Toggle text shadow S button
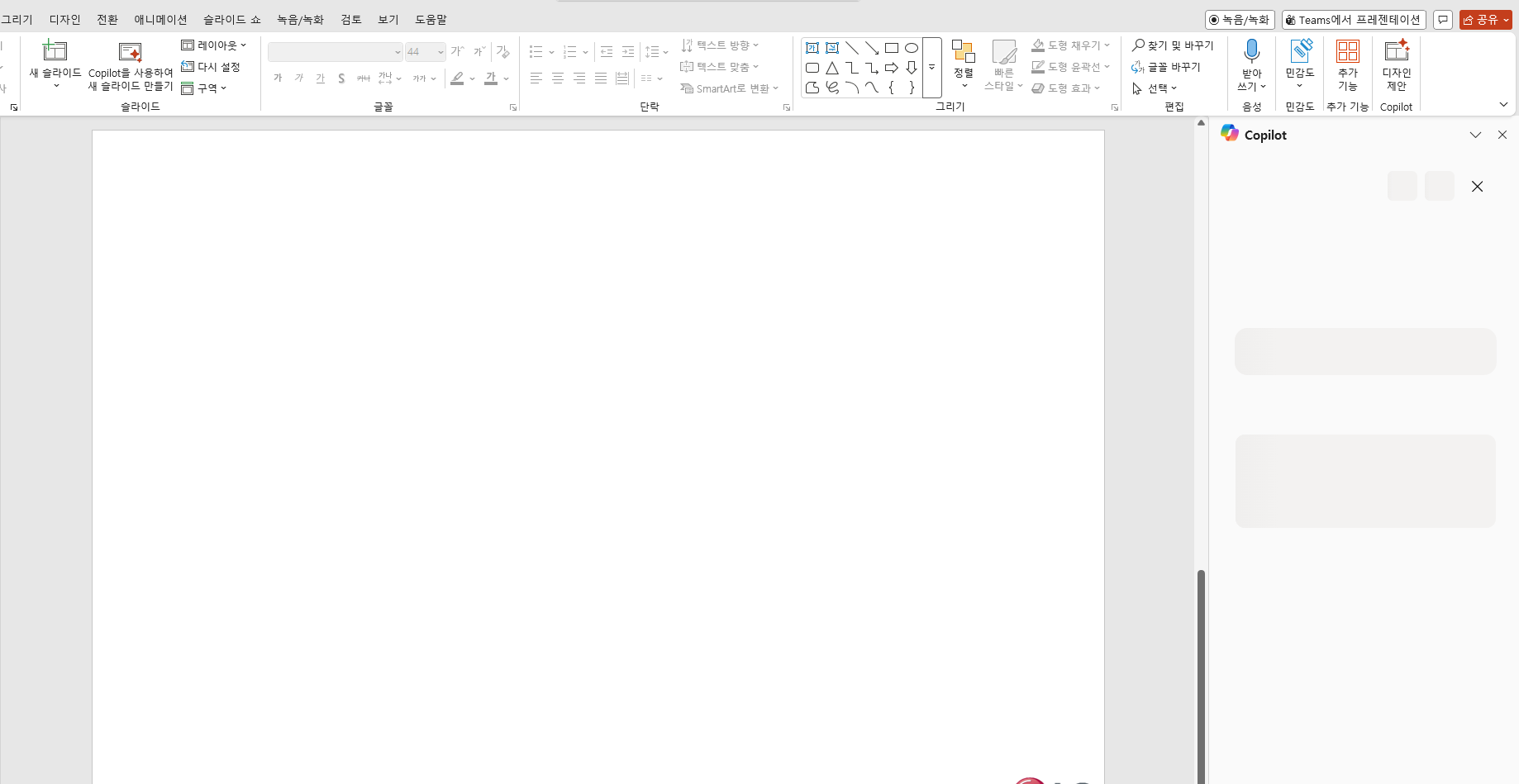Screen dimensions: 1519x784 click(x=341, y=78)
